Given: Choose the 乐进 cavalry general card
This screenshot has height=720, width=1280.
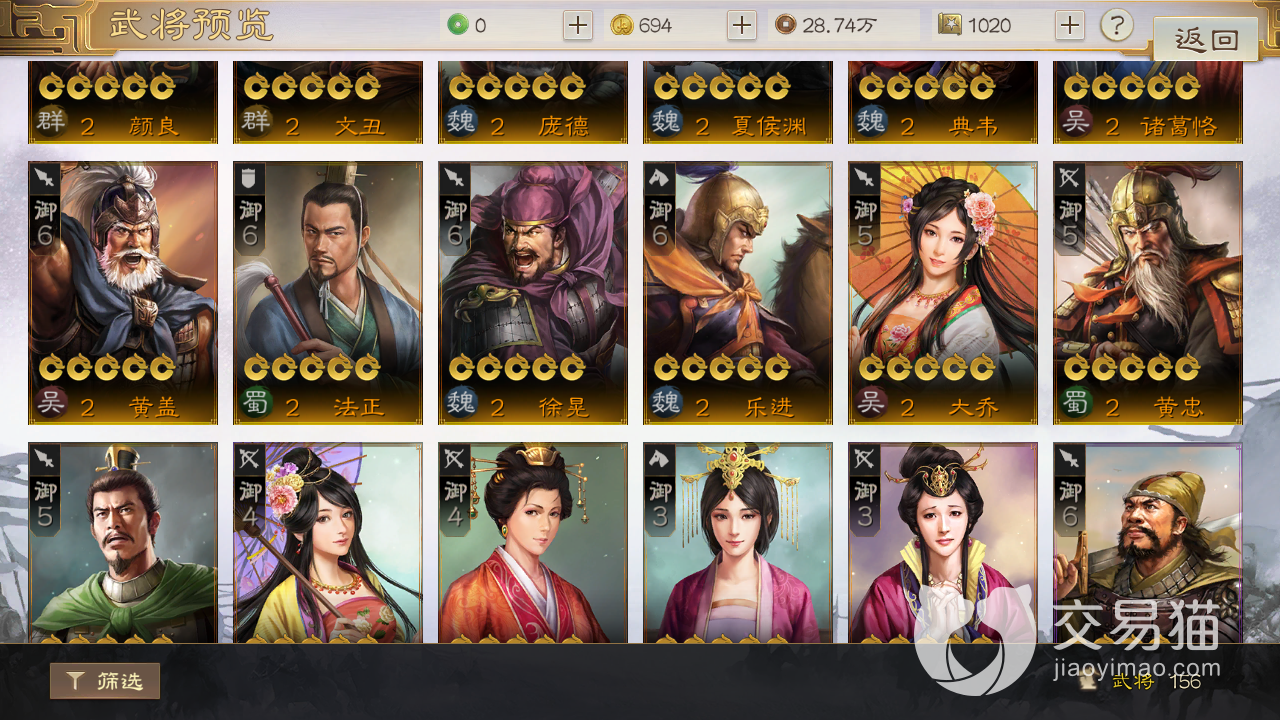Looking at the screenshot, I should coord(738,293).
